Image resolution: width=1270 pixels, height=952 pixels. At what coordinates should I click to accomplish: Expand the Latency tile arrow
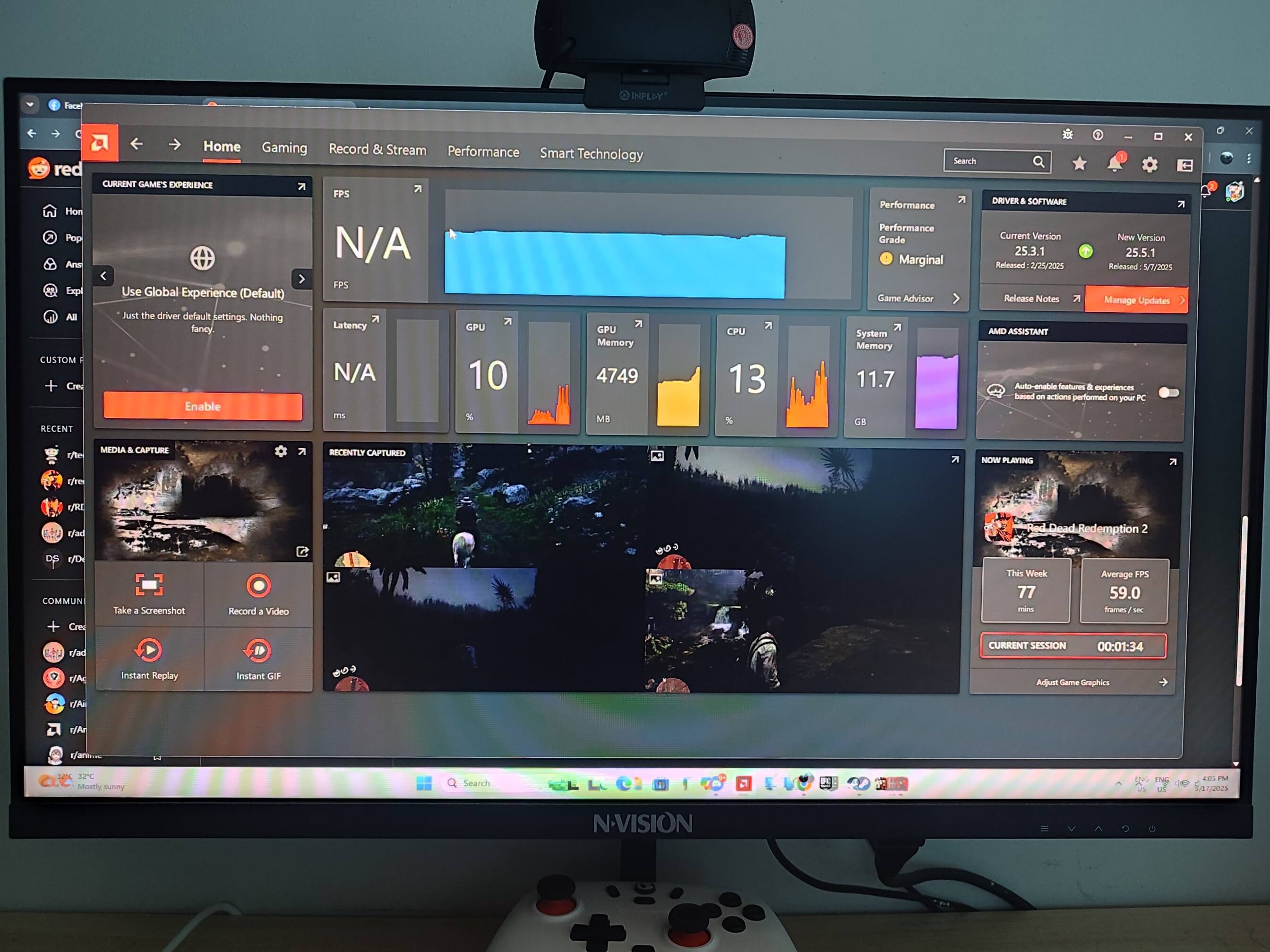click(x=375, y=320)
